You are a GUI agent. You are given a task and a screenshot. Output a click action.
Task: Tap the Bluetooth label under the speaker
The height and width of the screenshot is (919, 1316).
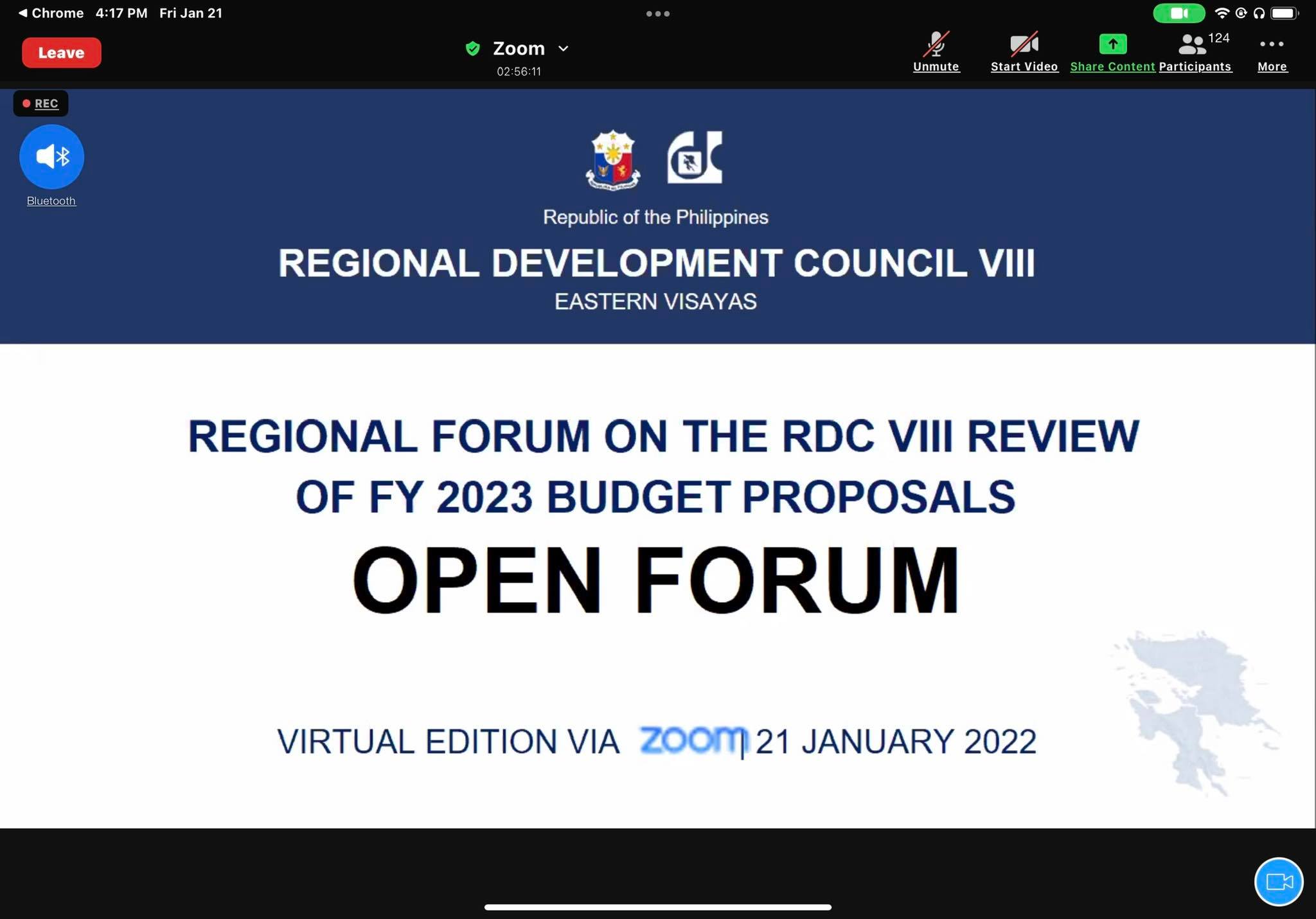pos(51,201)
